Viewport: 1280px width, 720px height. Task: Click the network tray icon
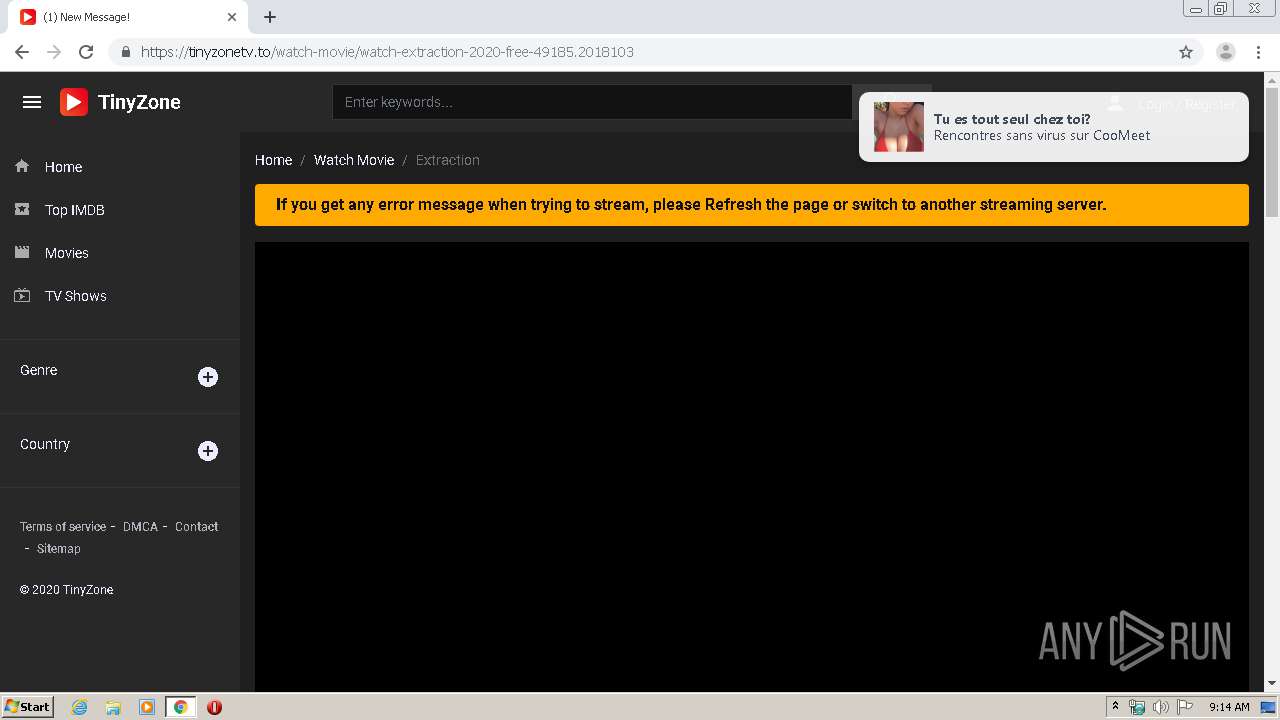tap(1137, 707)
